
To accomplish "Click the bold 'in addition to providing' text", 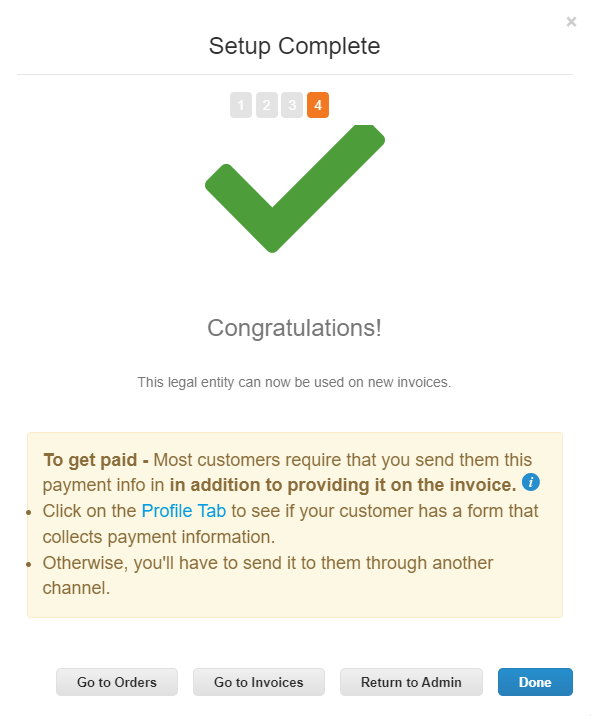I will [343, 485].
